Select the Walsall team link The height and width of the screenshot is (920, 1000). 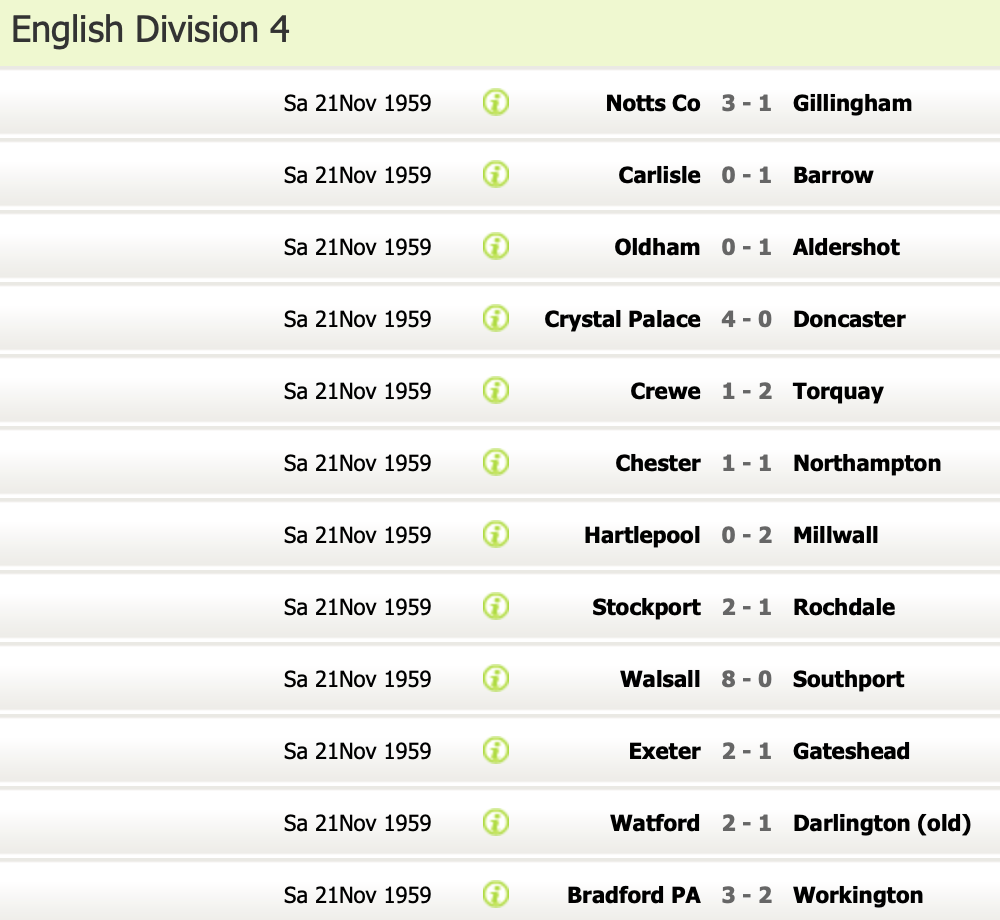pos(660,680)
